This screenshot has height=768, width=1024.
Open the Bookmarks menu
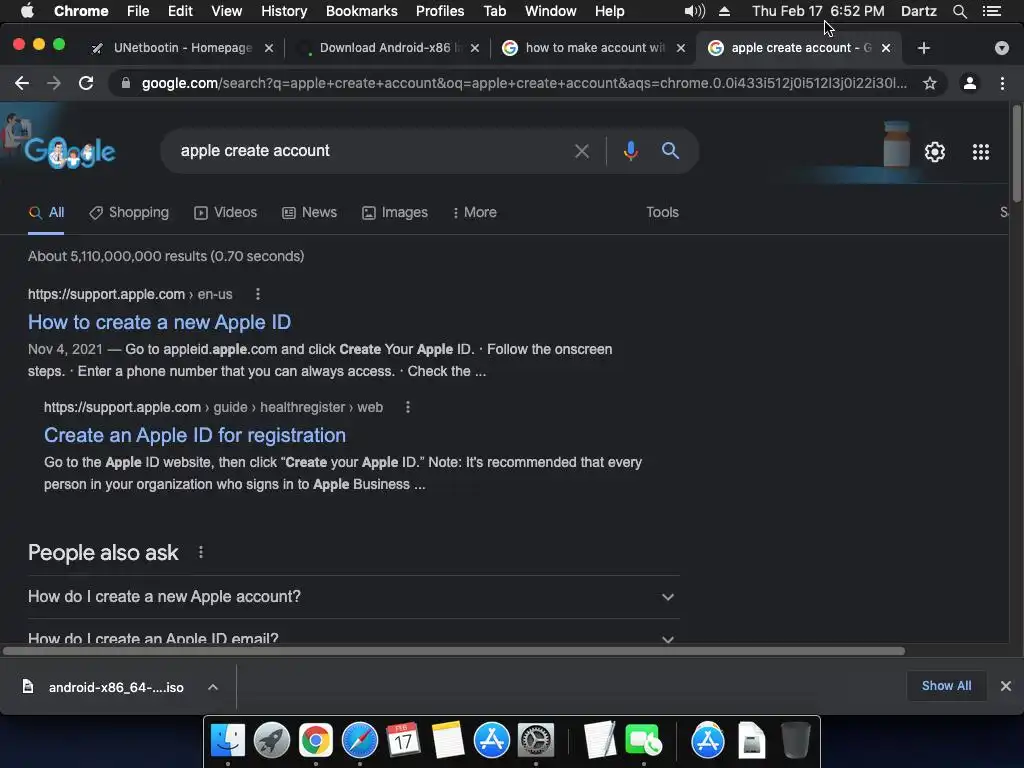coord(361,11)
